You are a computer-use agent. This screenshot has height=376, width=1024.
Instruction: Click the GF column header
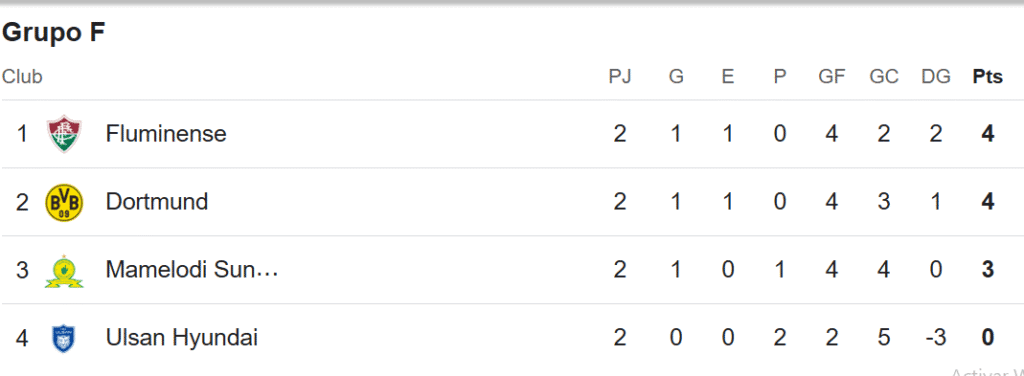click(831, 77)
